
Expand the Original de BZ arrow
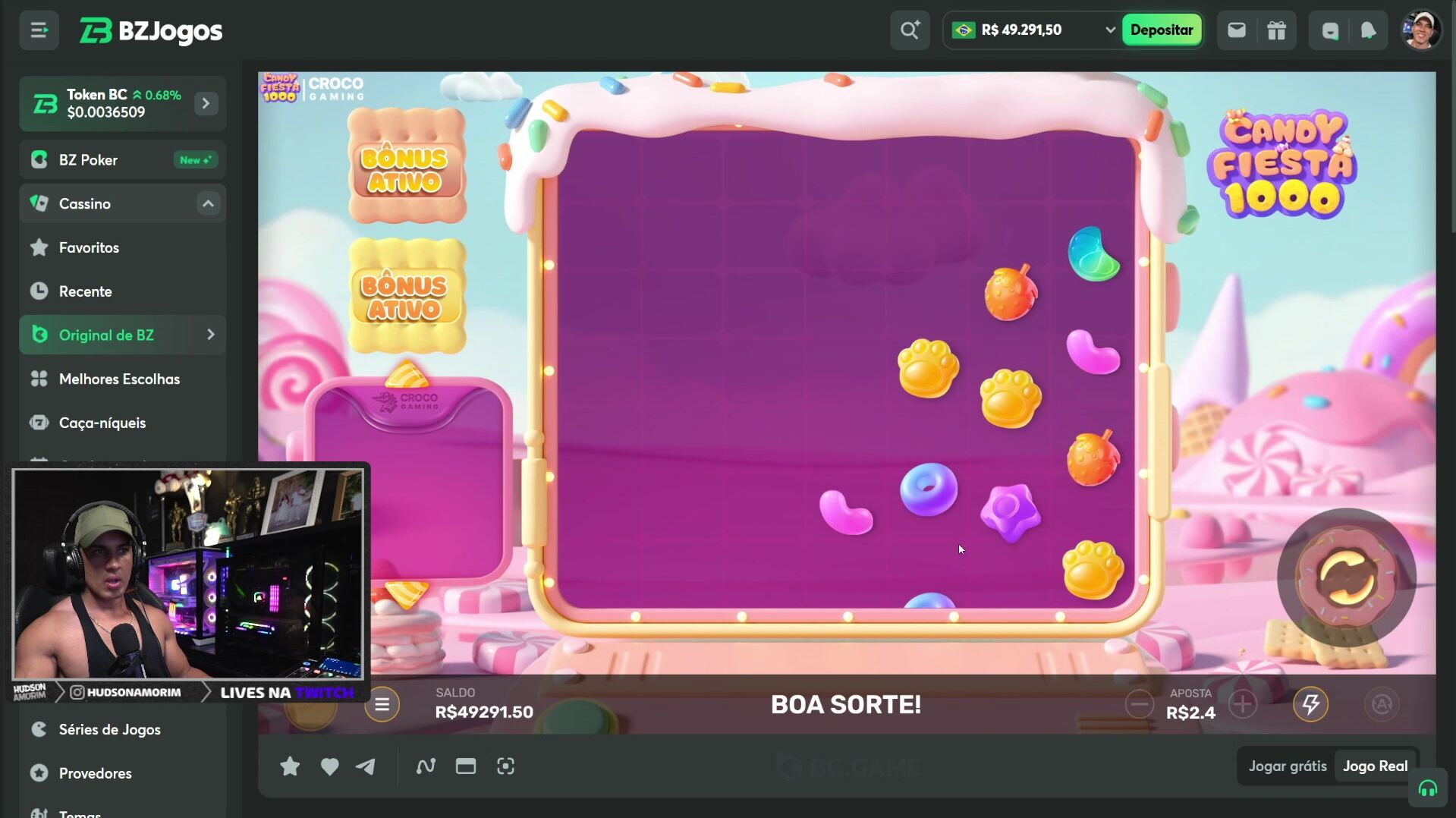210,335
